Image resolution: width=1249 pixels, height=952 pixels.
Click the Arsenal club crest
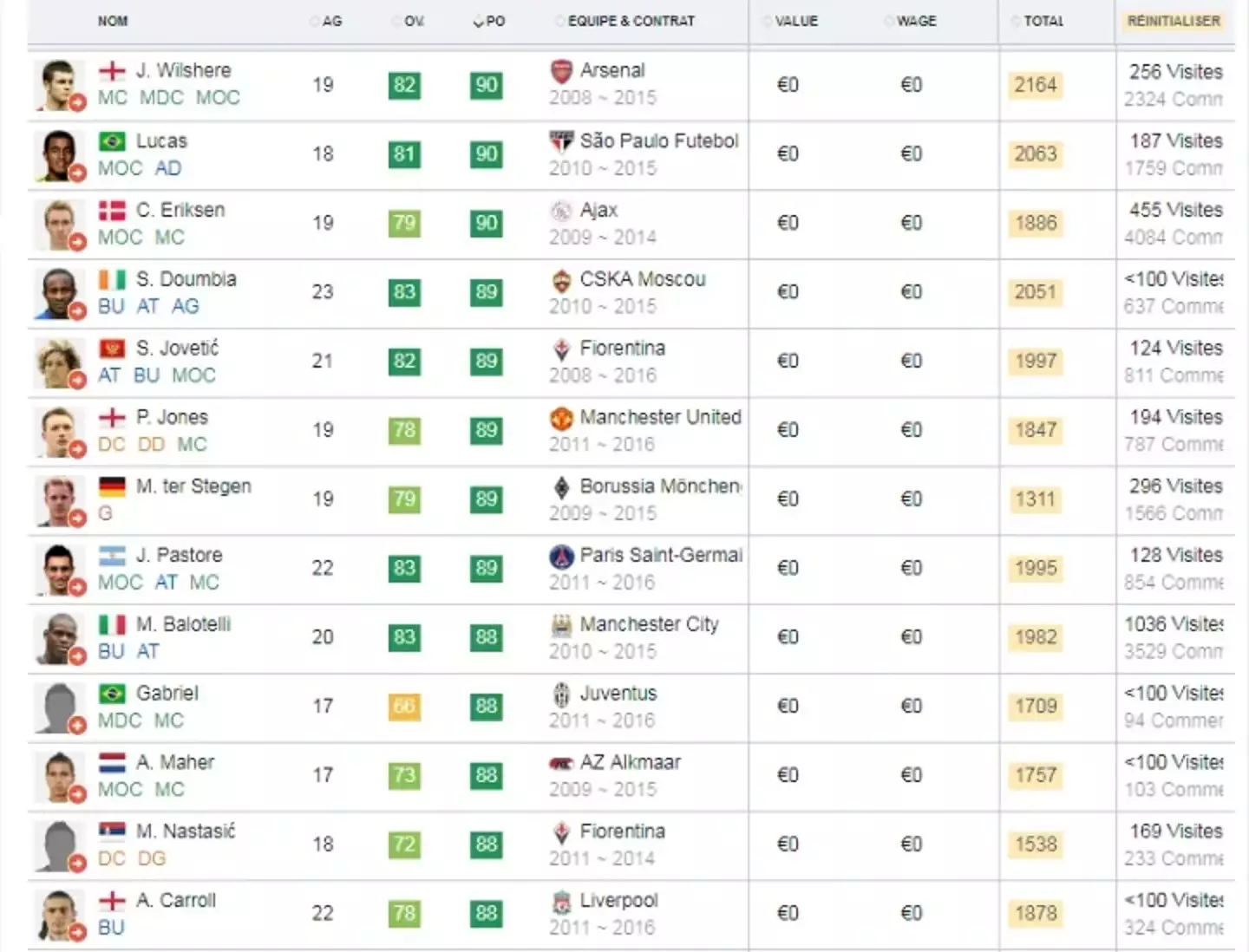point(561,71)
